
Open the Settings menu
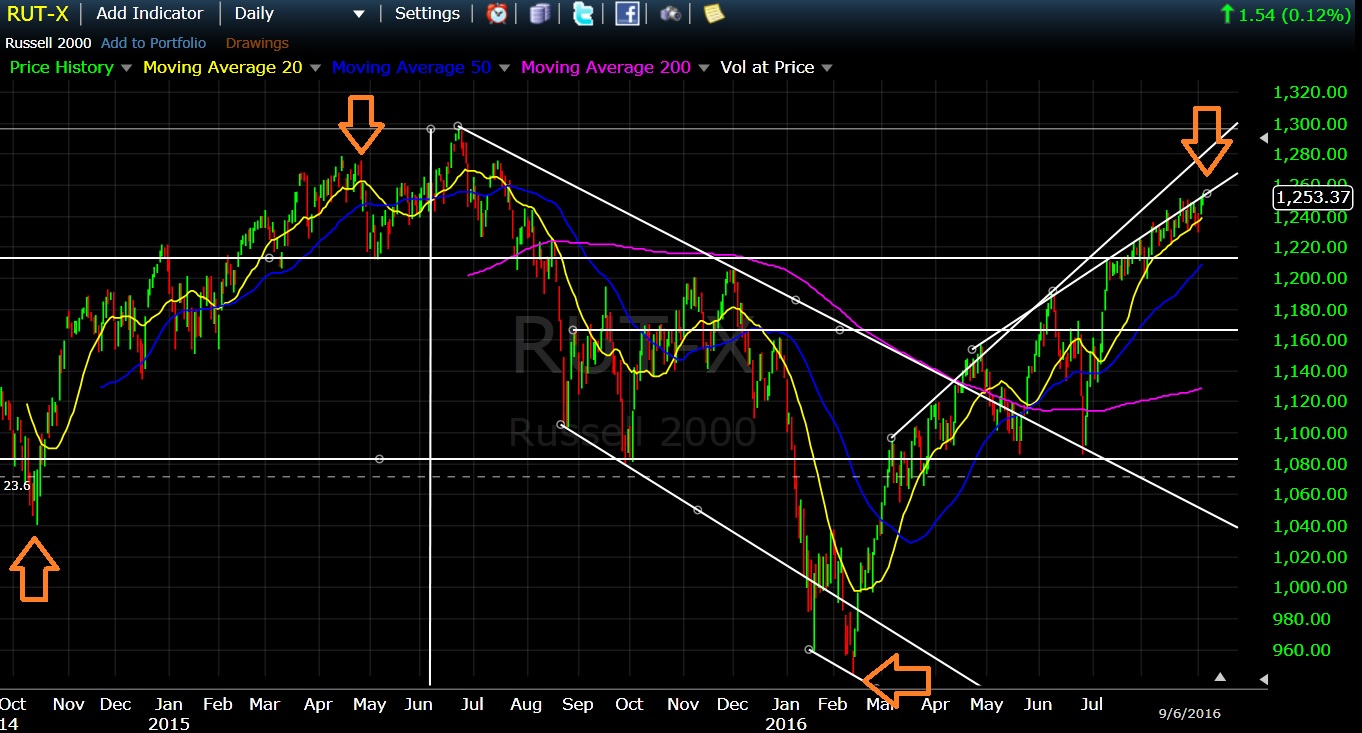[x=427, y=14]
